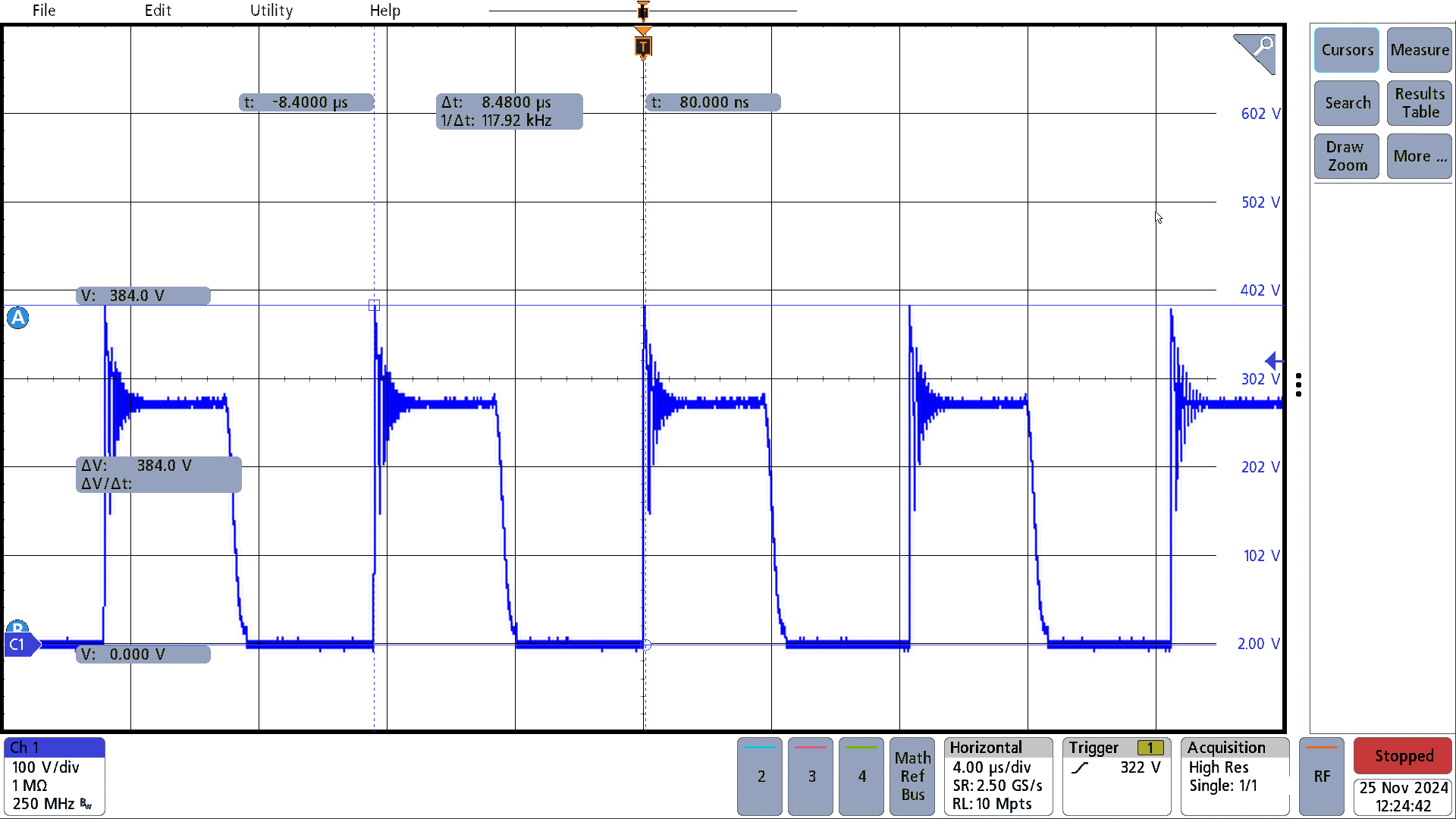The image size is (1456, 819).
Task: Open the Utility menu
Action: click(x=271, y=11)
